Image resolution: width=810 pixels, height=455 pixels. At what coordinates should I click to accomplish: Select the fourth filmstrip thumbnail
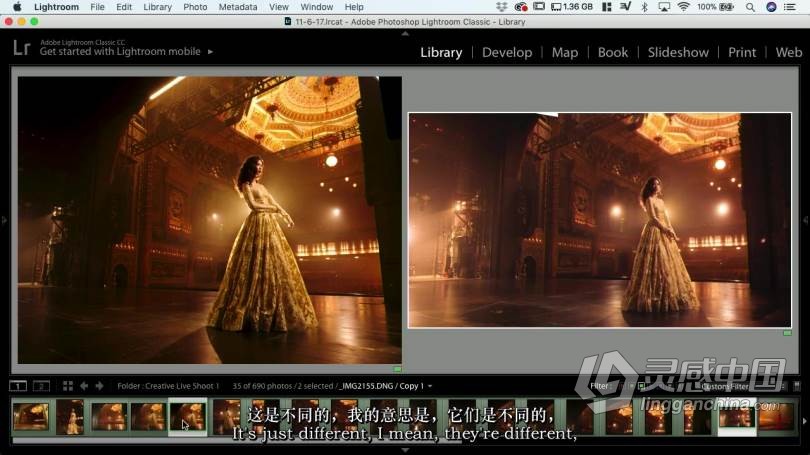pyautogui.click(x=148, y=417)
